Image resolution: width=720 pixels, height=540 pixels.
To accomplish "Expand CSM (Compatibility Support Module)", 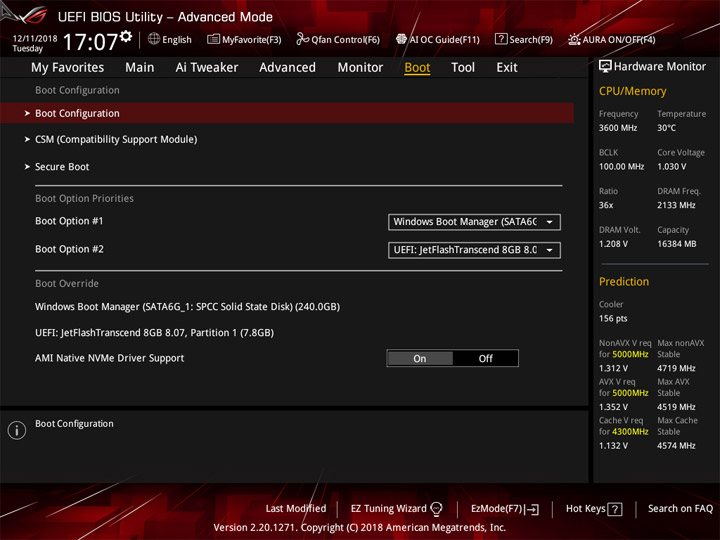I will tap(116, 139).
